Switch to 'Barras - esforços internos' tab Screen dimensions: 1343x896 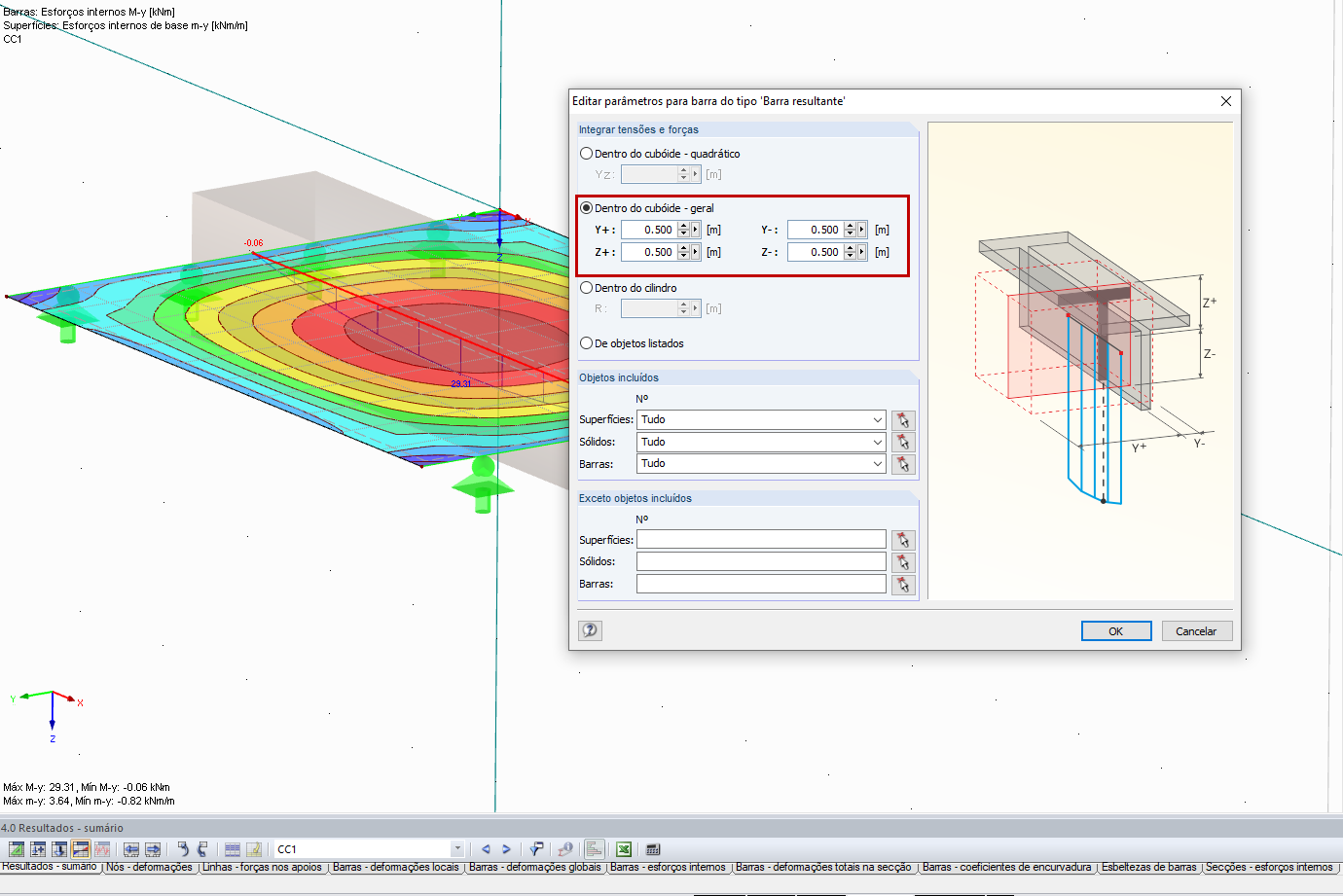click(x=668, y=867)
